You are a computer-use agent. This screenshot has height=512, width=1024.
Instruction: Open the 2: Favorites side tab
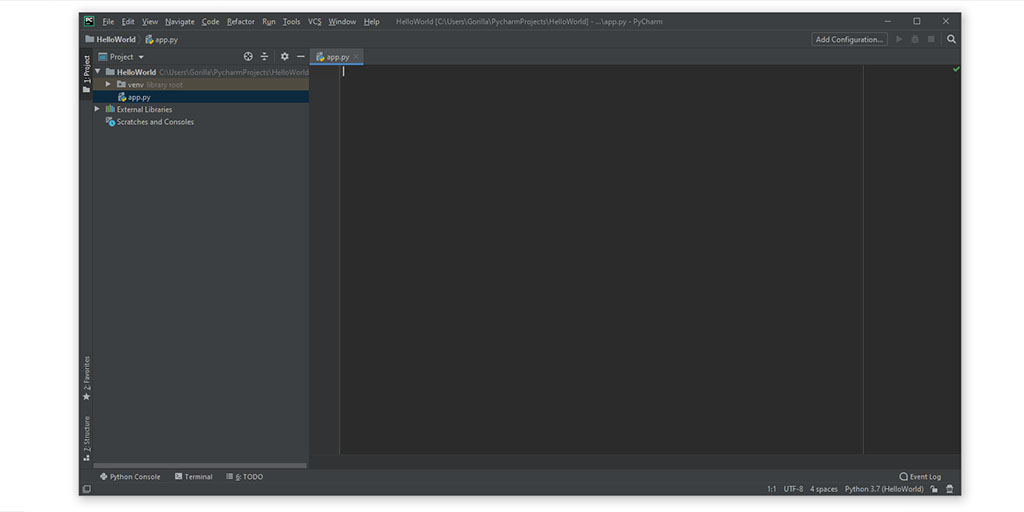[x=86, y=378]
